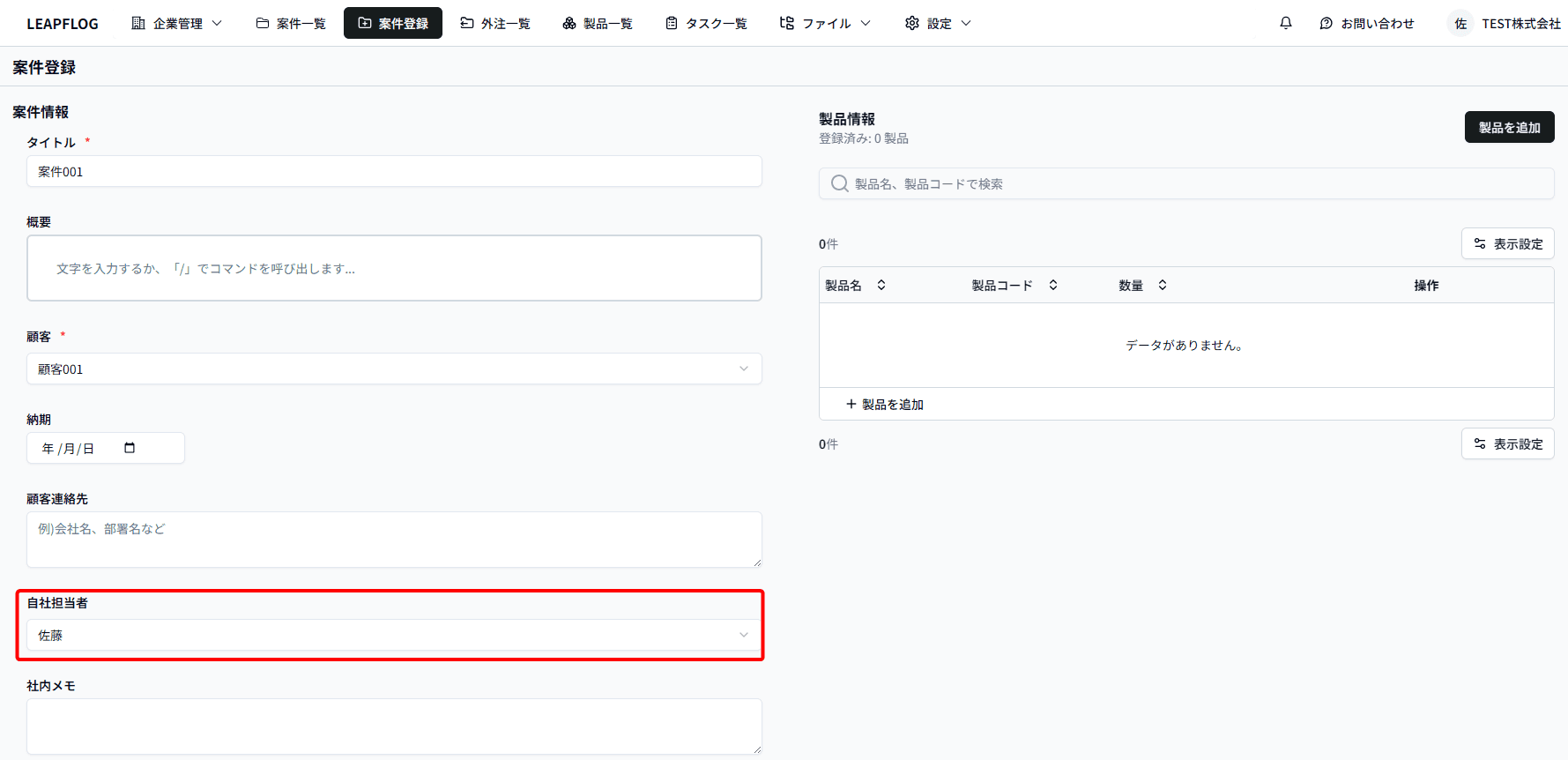Click the 納期 date field
Image resolution: width=1568 pixels, height=760 pixels.
click(106, 448)
